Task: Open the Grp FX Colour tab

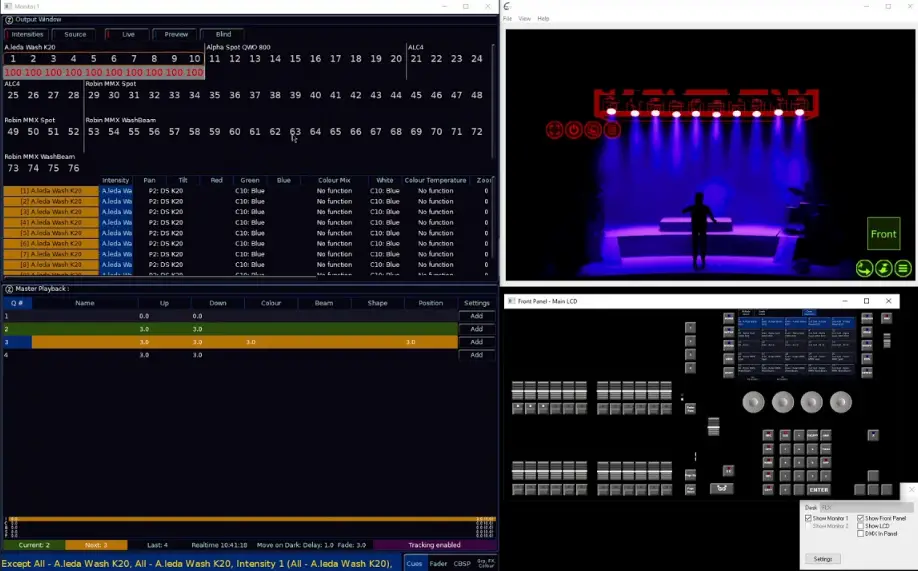Action: pos(486,563)
